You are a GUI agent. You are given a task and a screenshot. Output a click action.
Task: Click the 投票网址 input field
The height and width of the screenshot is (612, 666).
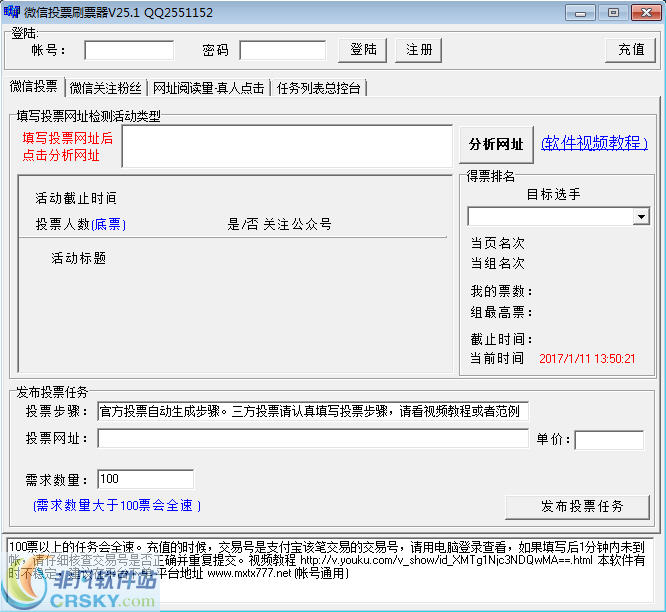tap(313, 438)
